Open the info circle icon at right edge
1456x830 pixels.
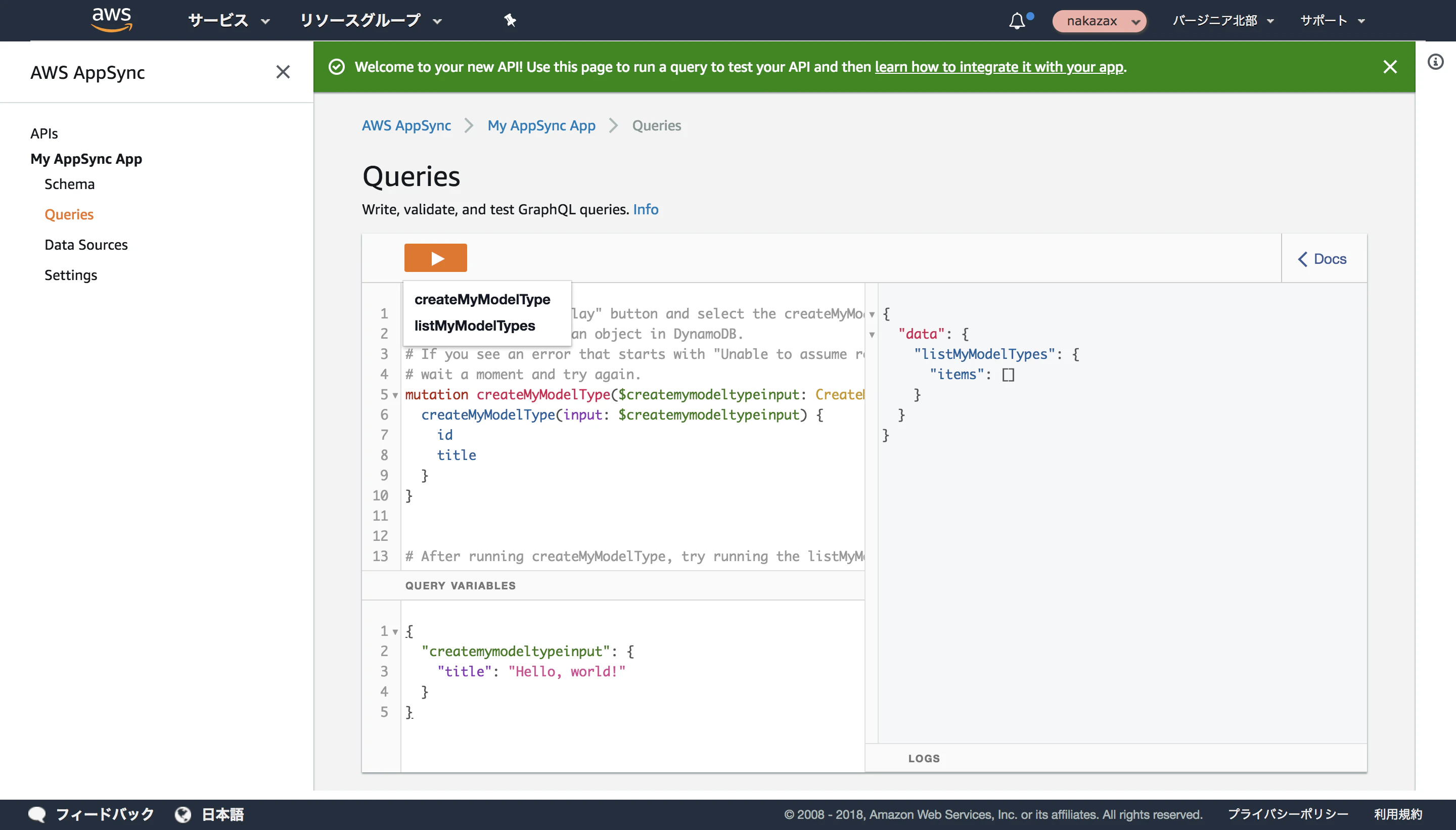[1435, 62]
